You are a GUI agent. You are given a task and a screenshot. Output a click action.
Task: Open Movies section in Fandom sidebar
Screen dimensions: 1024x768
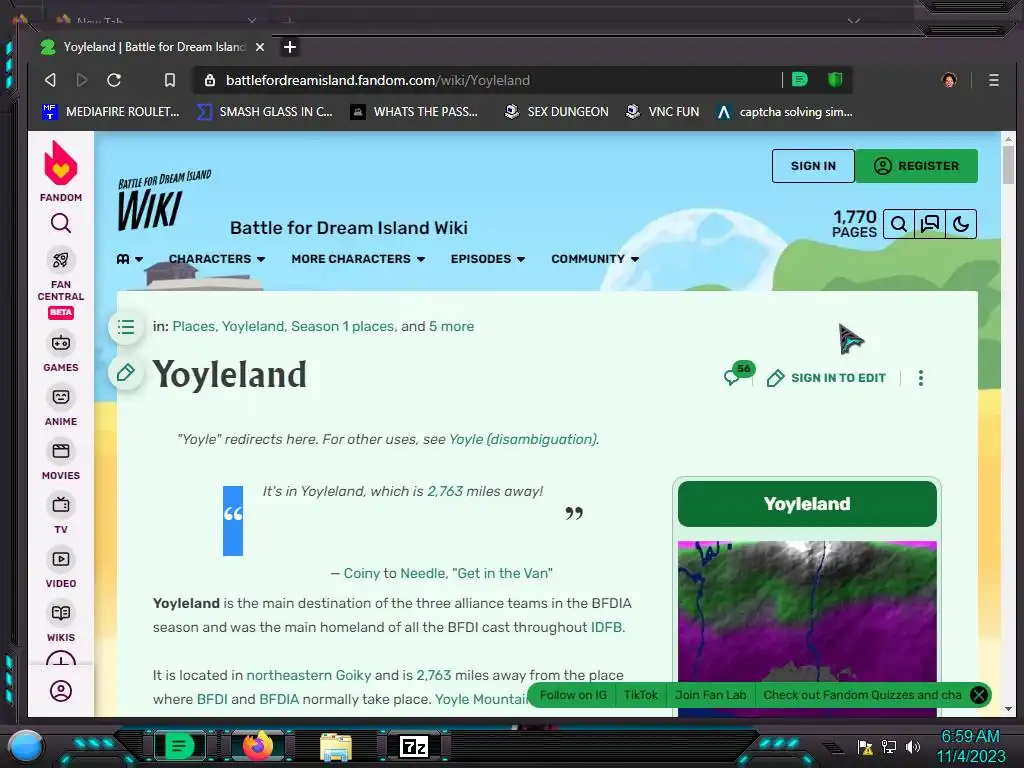(x=61, y=460)
